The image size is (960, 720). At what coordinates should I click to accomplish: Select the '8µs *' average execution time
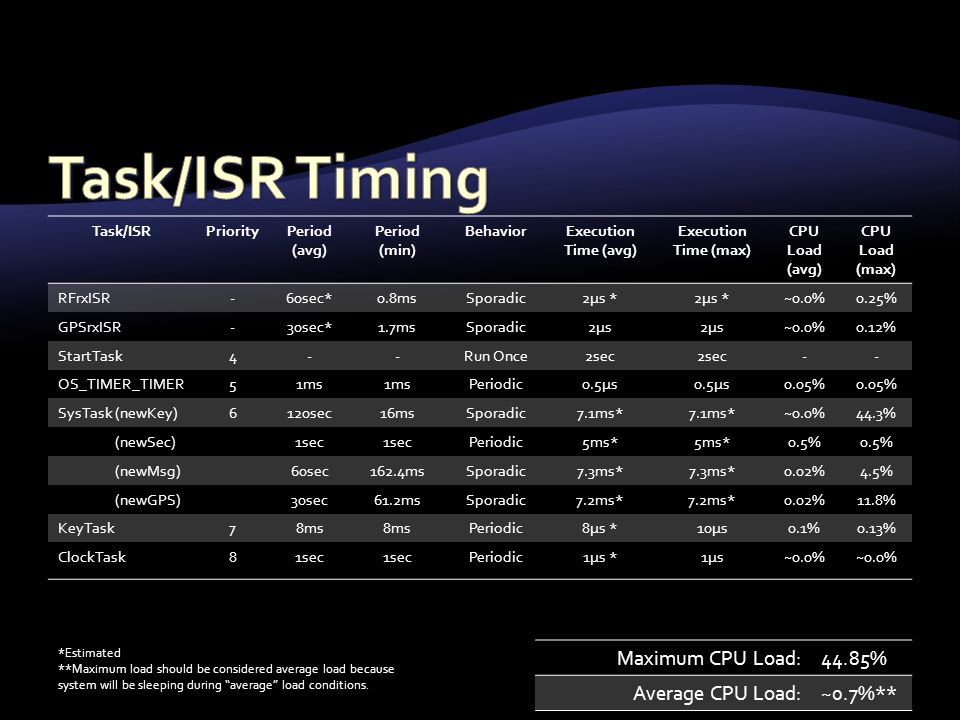(599, 528)
